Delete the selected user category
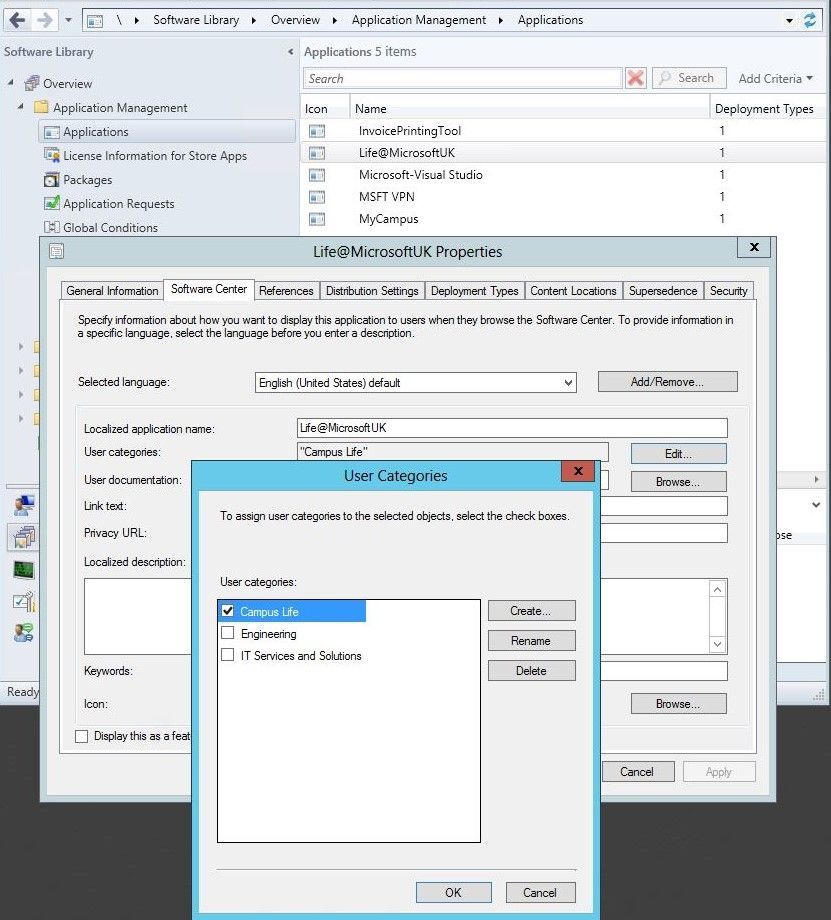 click(531, 671)
